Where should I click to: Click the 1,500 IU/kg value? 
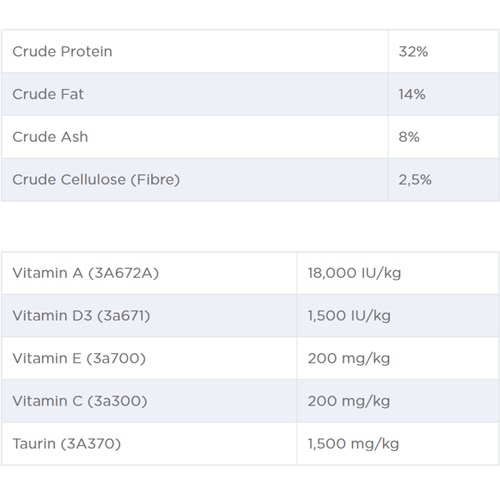point(349,316)
